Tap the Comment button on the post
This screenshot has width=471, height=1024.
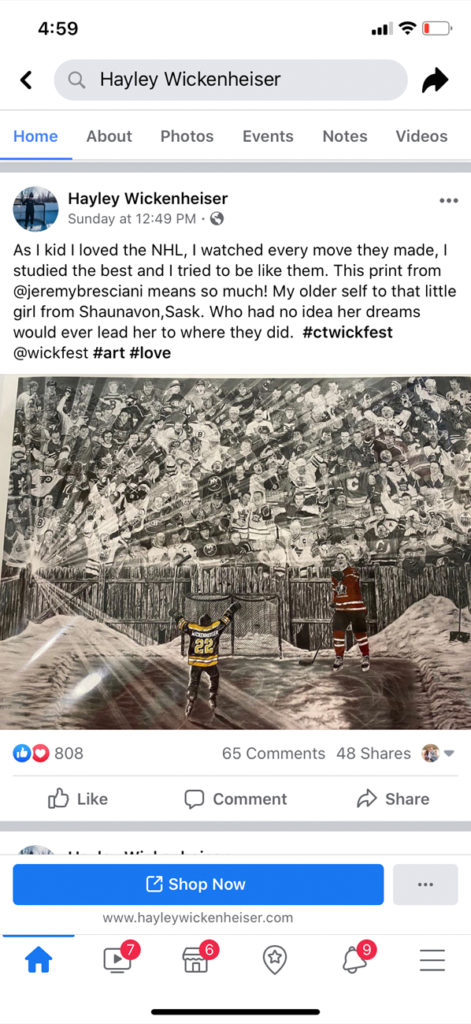[x=235, y=799]
